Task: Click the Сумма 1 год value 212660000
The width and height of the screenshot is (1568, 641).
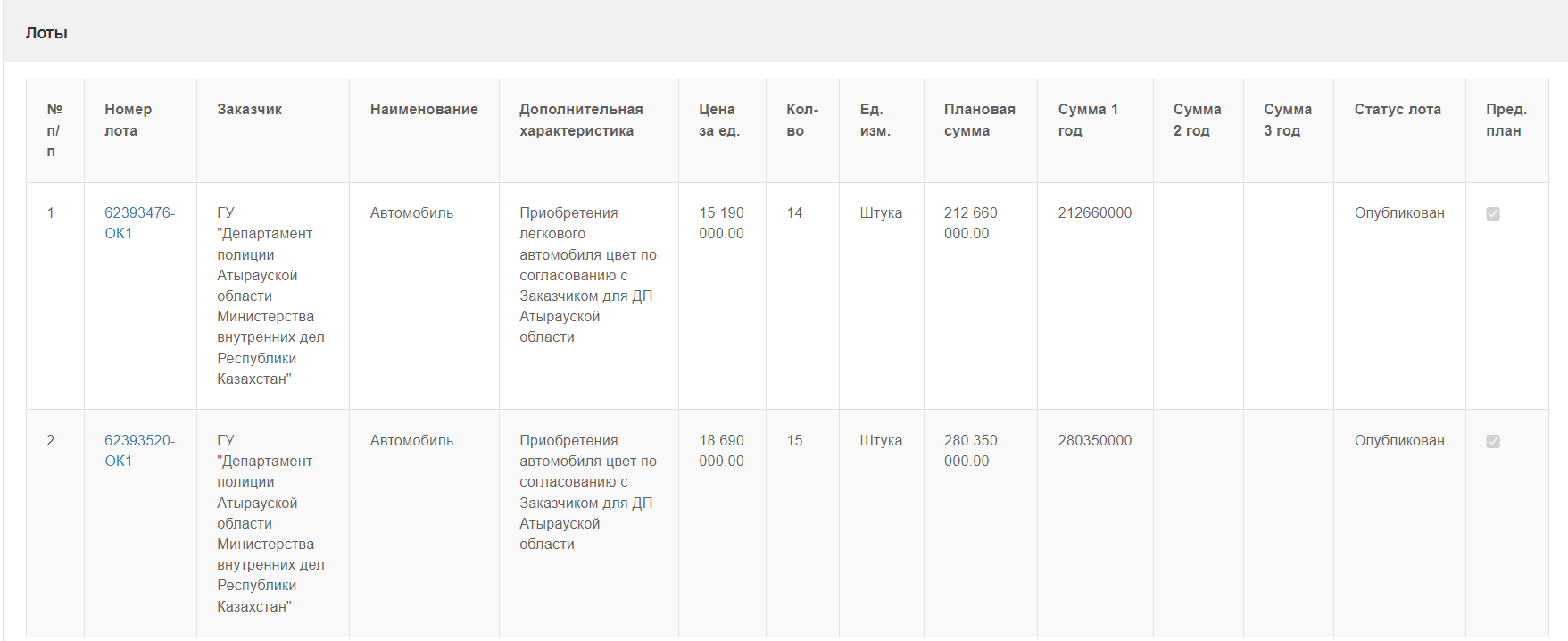Action: (x=1094, y=212)
